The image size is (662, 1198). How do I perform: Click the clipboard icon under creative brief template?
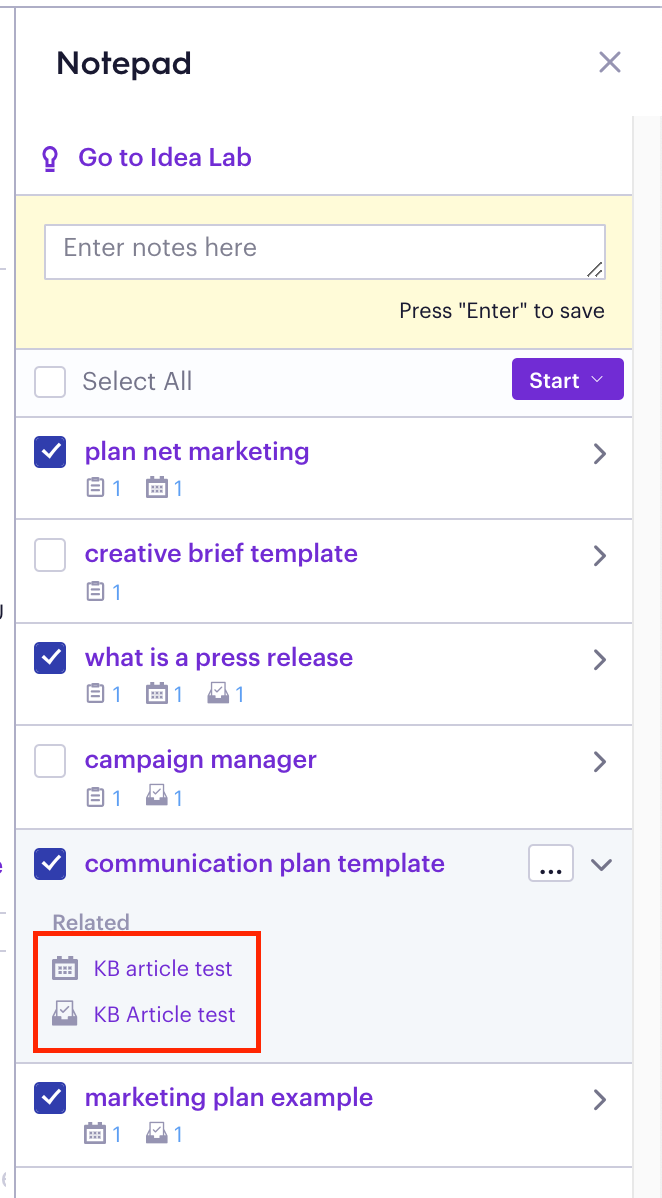tap(95, 591)
